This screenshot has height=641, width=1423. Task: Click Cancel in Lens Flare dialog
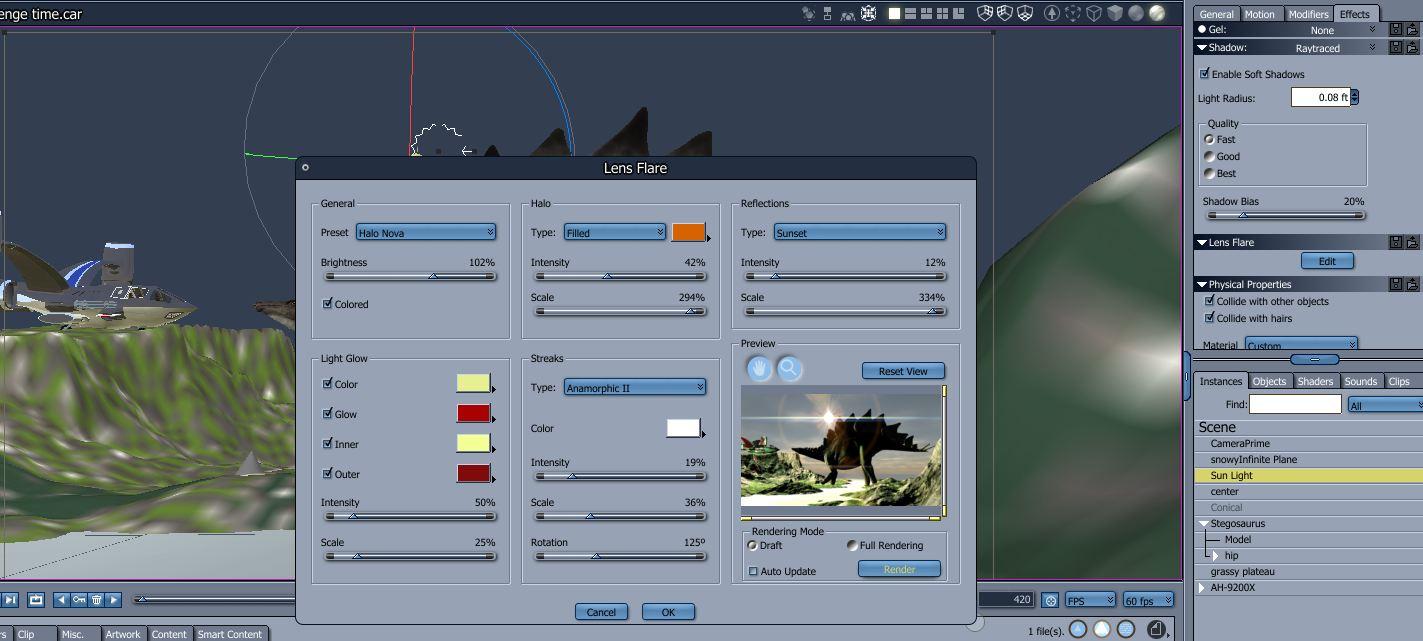601,612
